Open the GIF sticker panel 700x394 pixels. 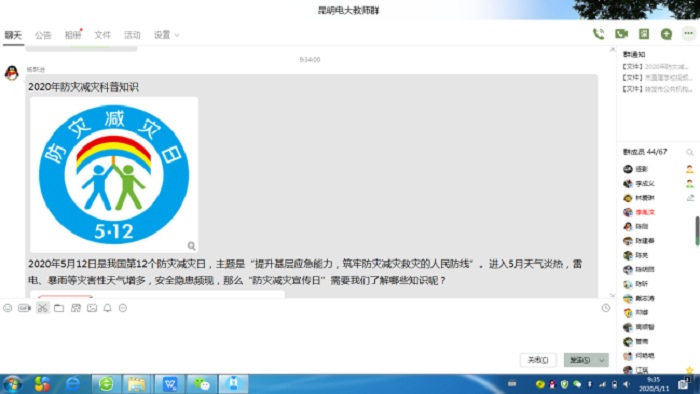24,308
